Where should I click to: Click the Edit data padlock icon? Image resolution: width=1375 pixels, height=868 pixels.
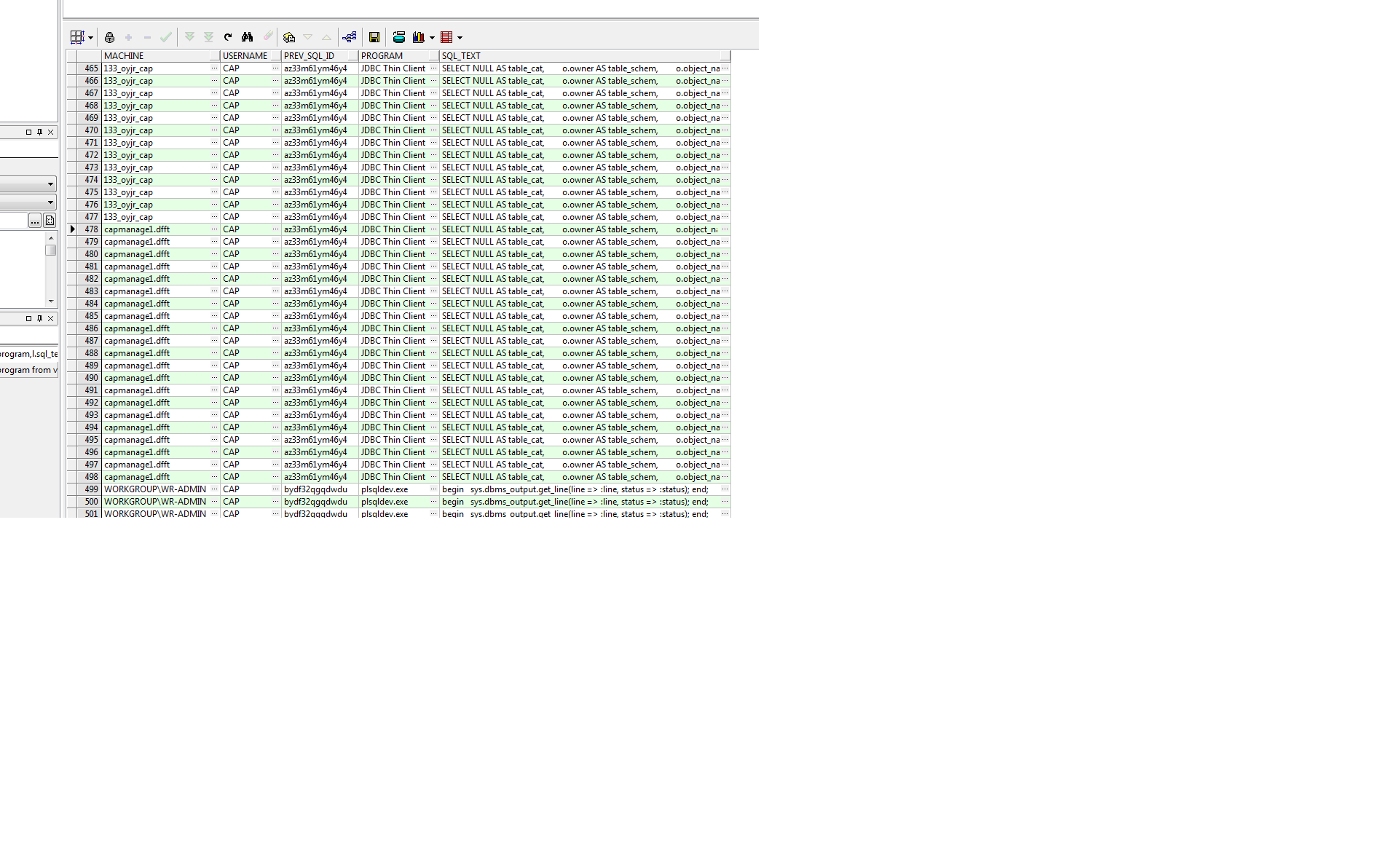pos(109,37)
